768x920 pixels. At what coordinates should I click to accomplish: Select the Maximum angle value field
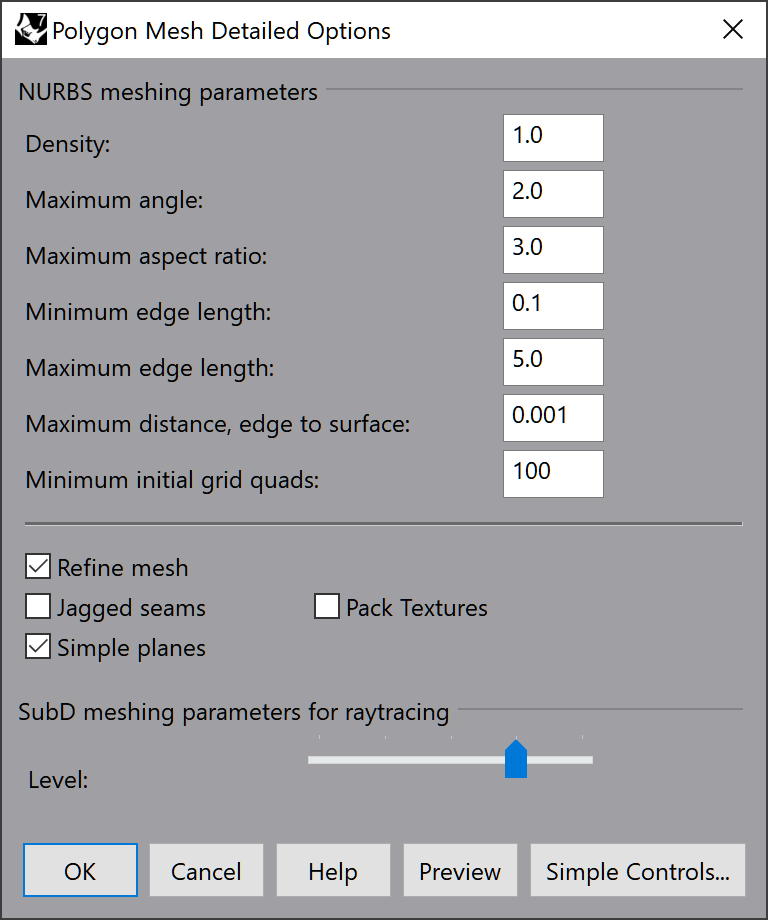click(x=553, y=194)
